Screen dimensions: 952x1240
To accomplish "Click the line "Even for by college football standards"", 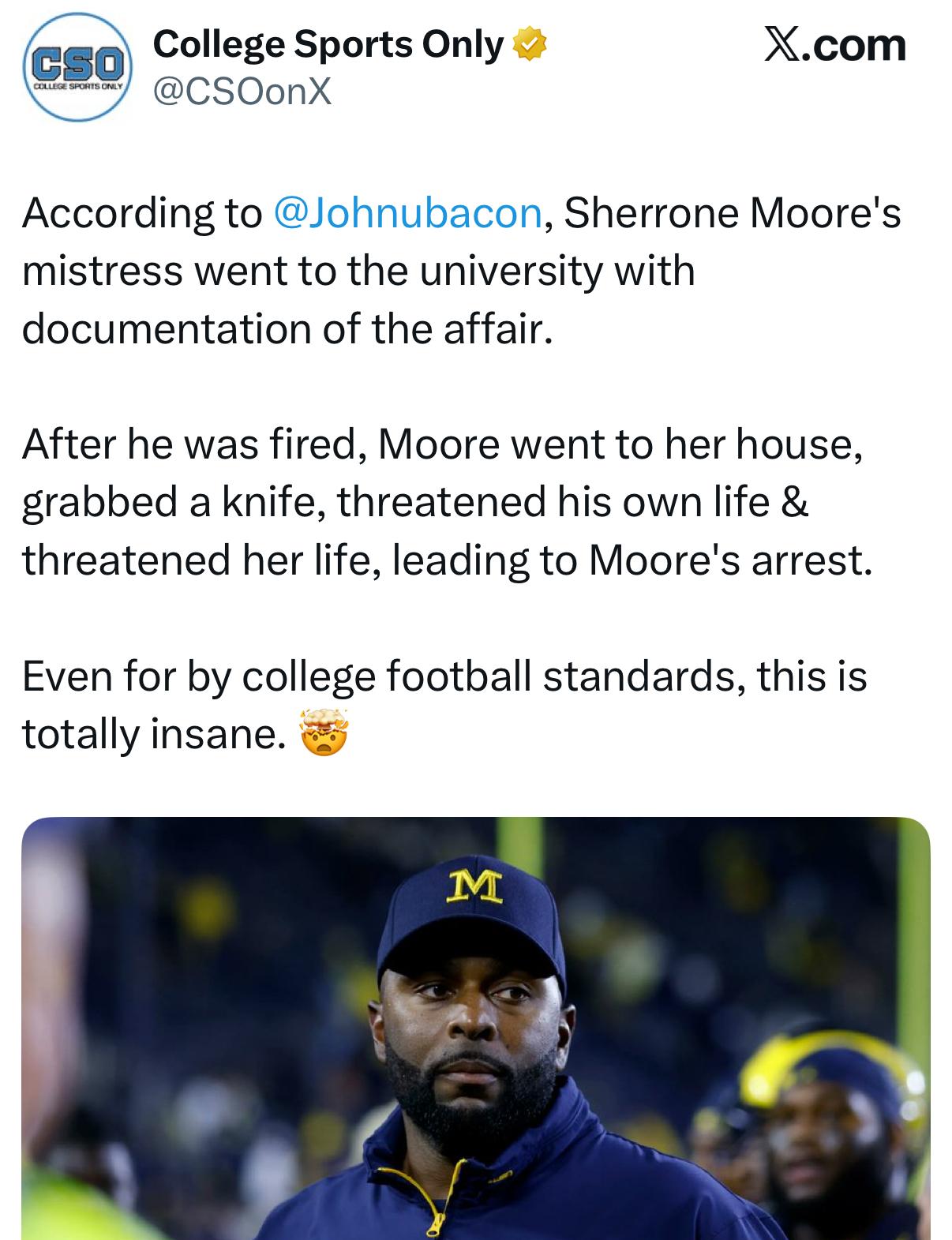I will pyautogui.click(x=444, y=676).
